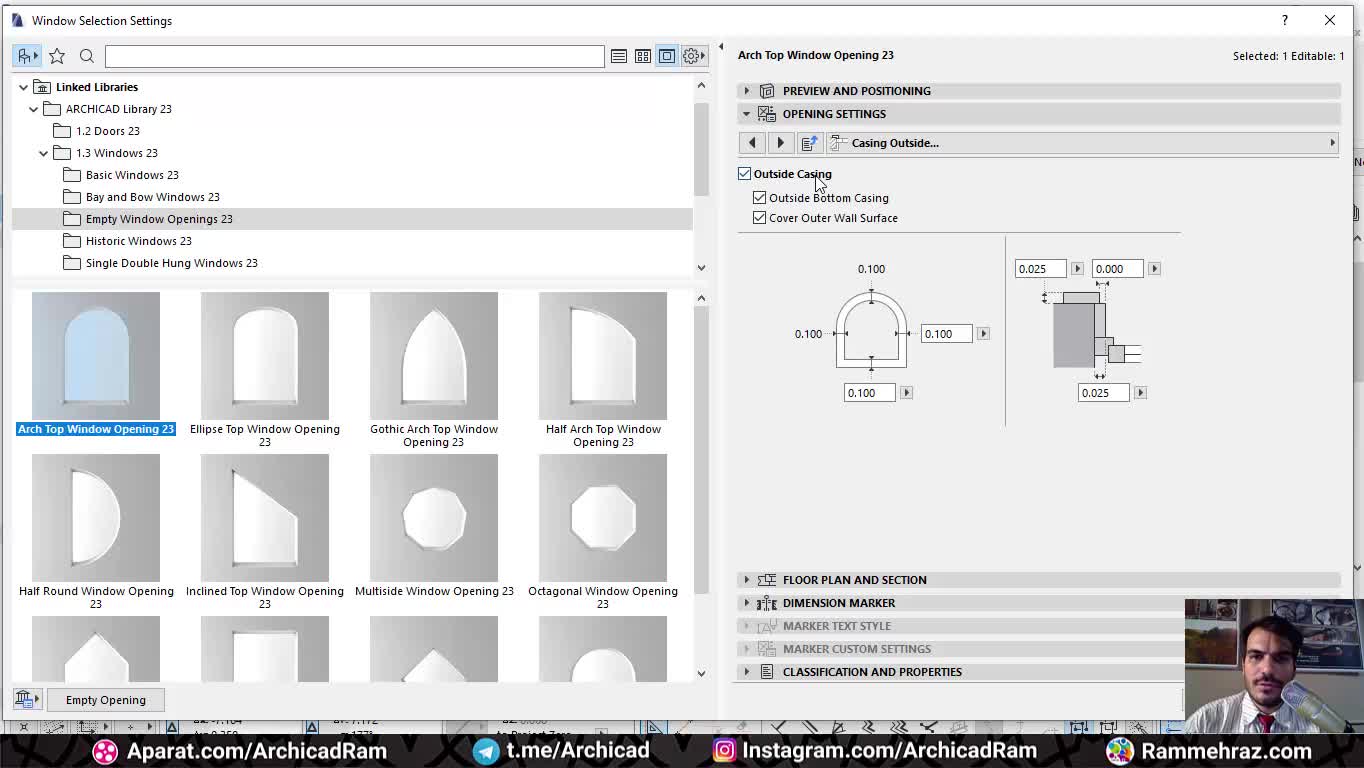Open the help question mark button
This screenshot has height=768, width=1364.
[1284, 20]
